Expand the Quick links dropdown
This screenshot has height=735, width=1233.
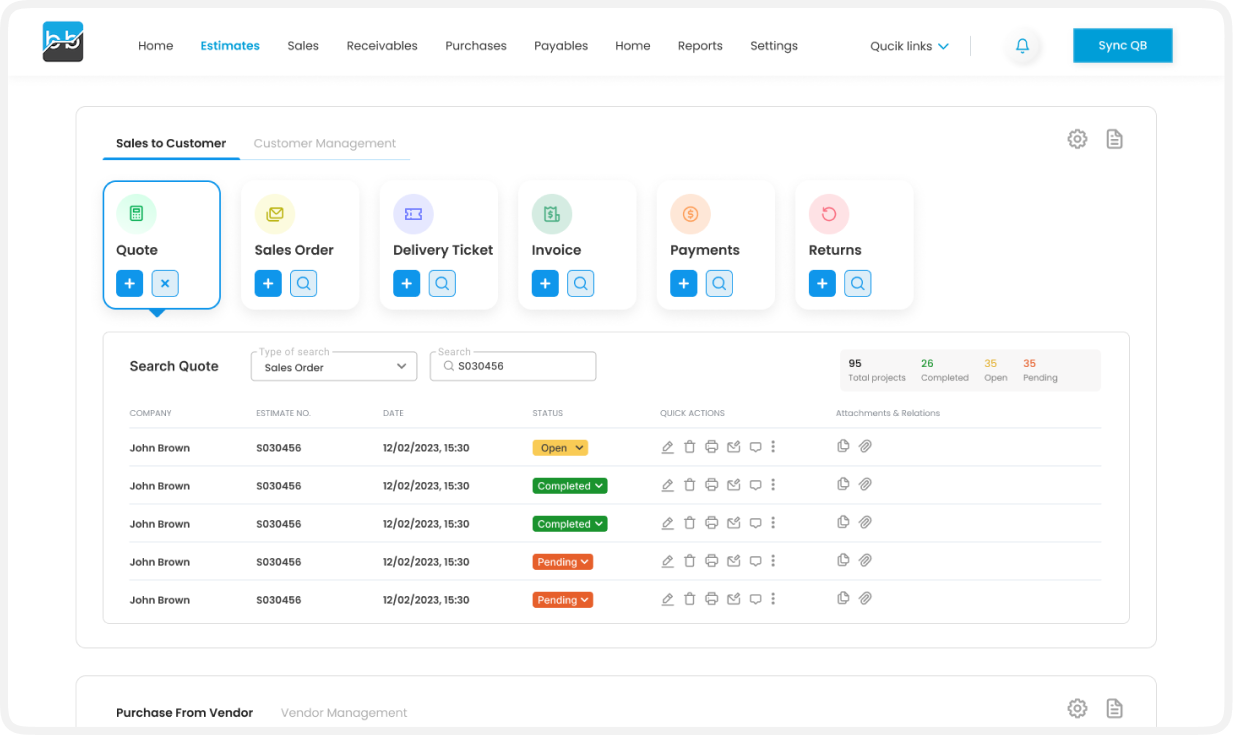click(909, 46)
